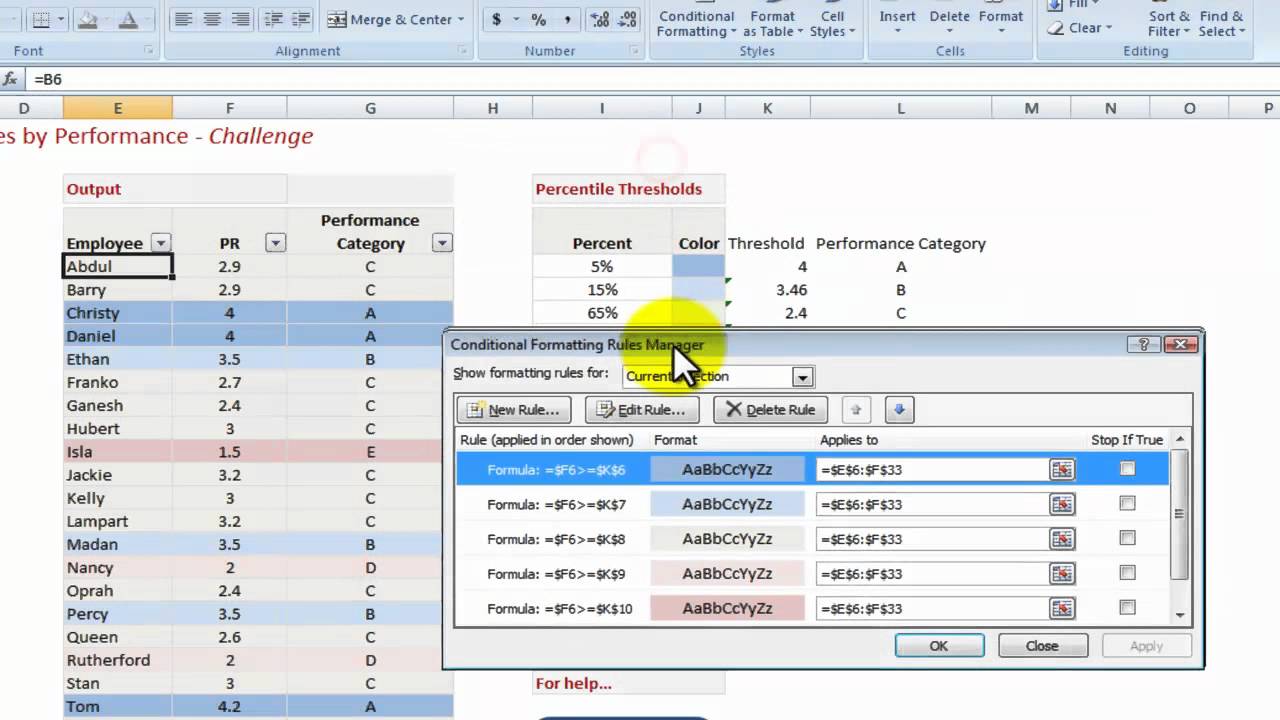Check Stop If True for $K$7 rule
1280x720 pixels.
click(x=1128, y=504)
